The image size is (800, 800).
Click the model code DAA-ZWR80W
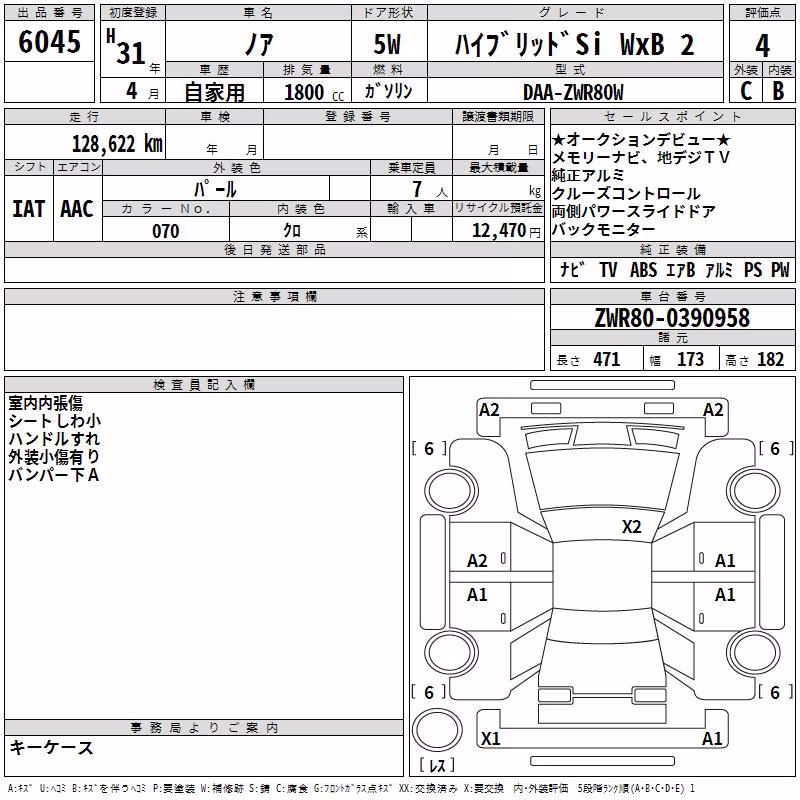point(573,92)
